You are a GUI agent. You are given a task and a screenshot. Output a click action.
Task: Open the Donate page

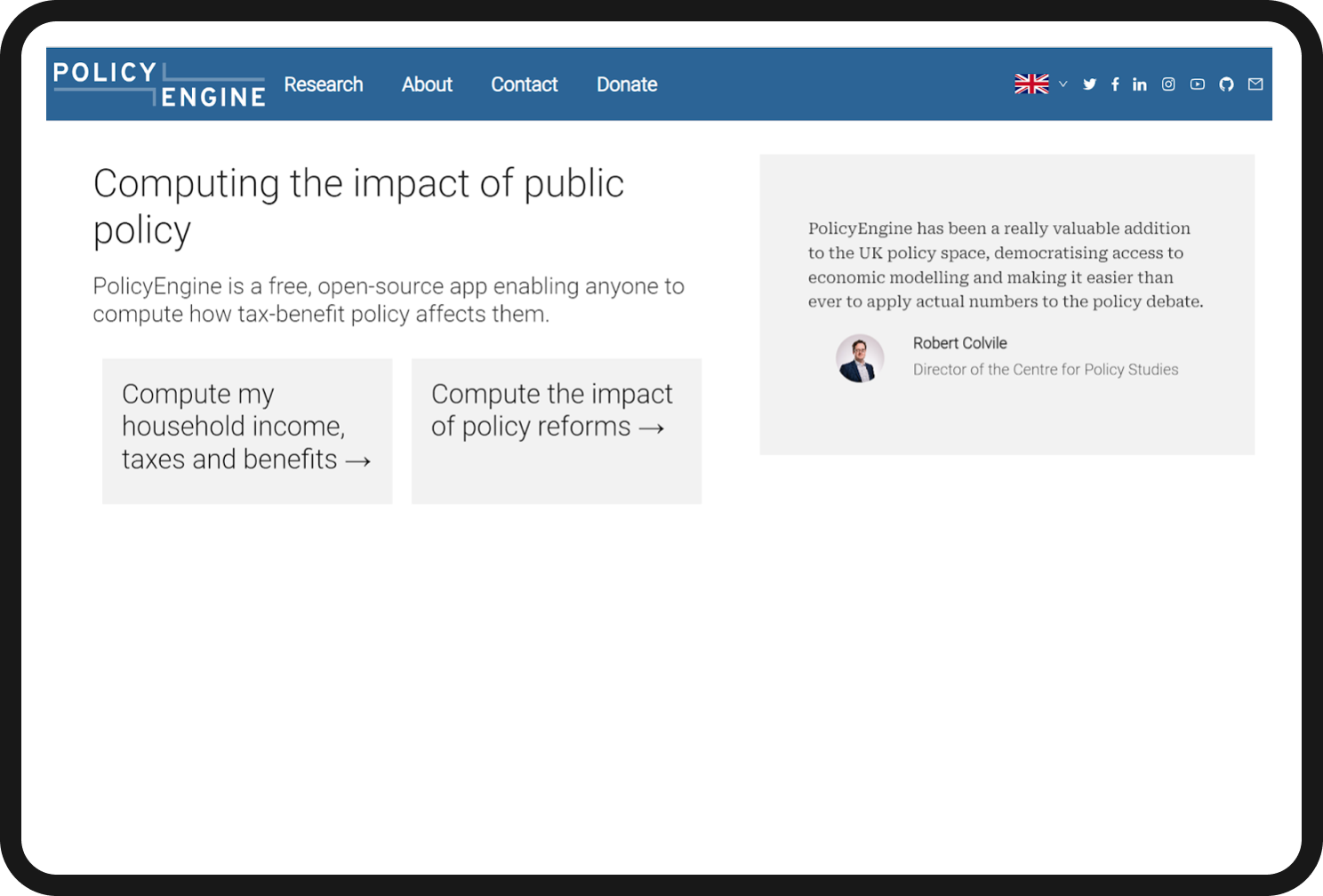click(x=627, y=84)
